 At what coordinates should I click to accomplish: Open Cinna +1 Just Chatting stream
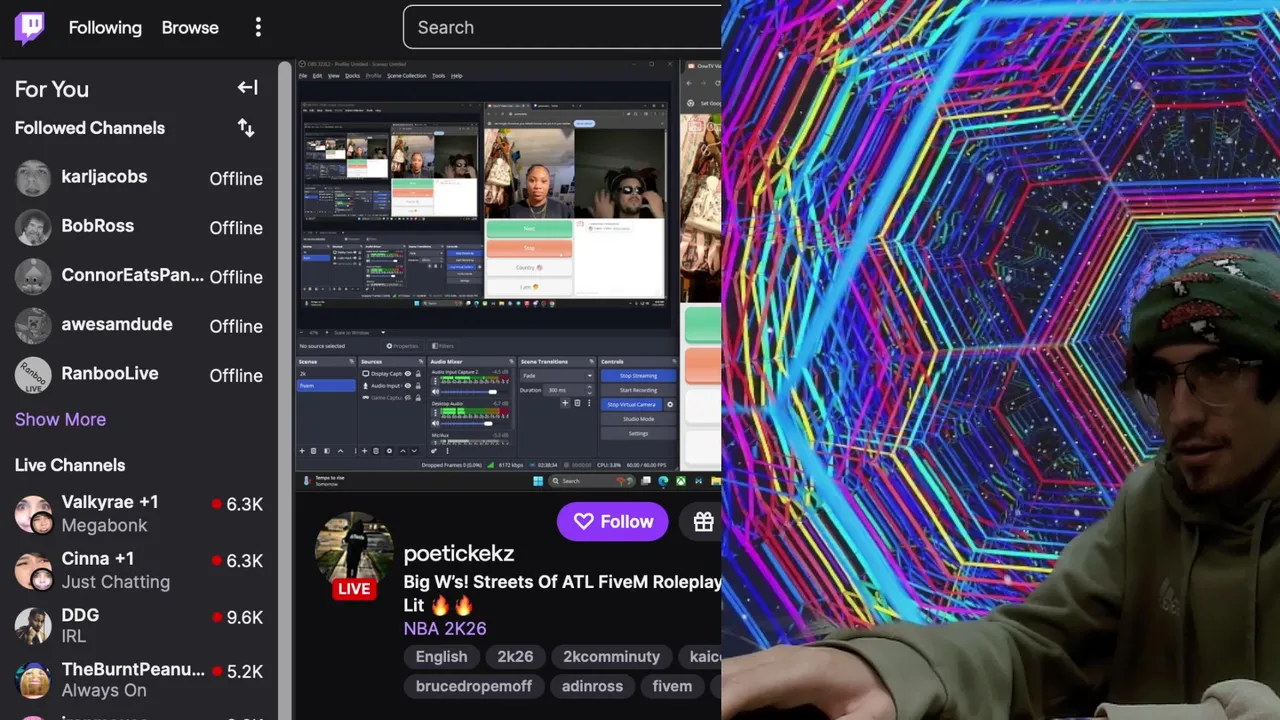(x=139, y=570)
